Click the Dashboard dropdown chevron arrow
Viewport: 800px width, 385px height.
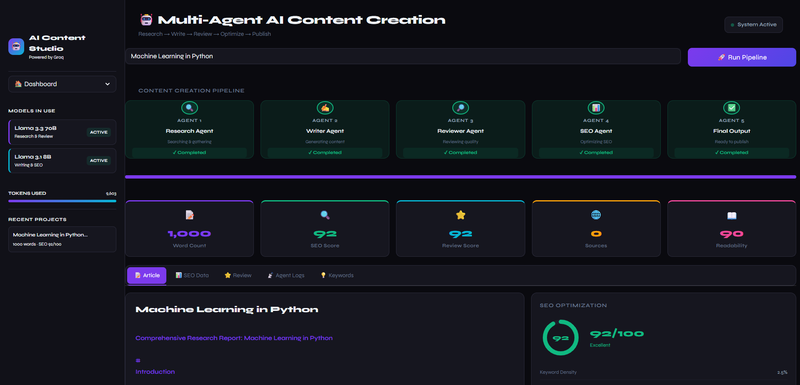tap(107, 84)
